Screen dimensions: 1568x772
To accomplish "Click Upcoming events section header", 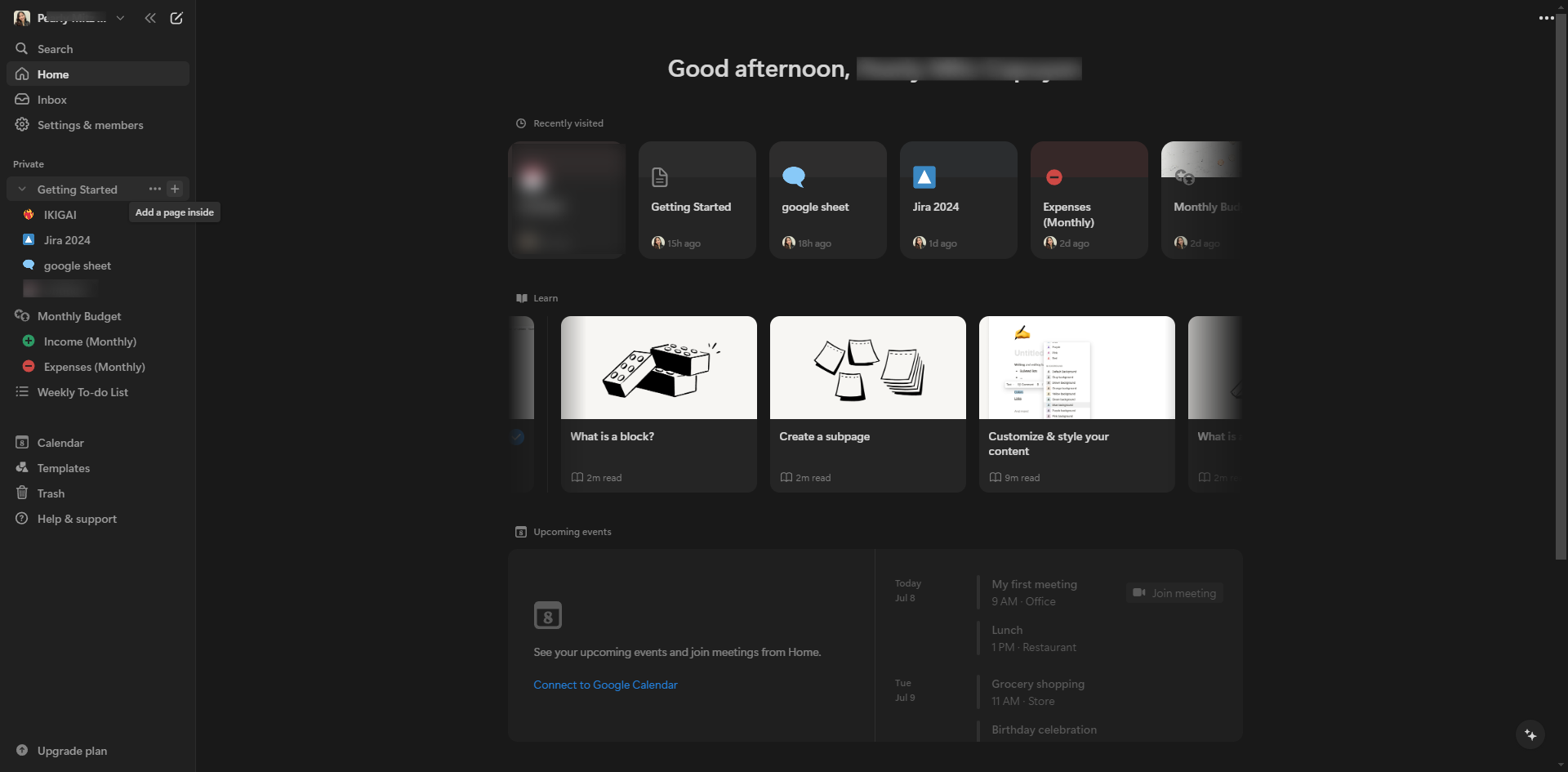I will (x=563, y=532).
